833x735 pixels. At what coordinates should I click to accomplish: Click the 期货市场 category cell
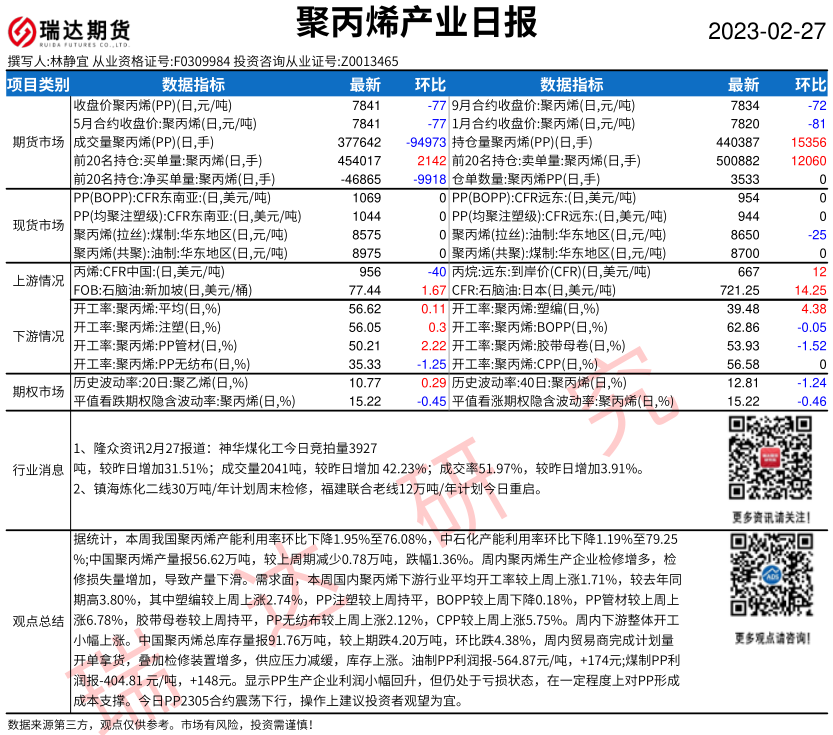(38, 142)
